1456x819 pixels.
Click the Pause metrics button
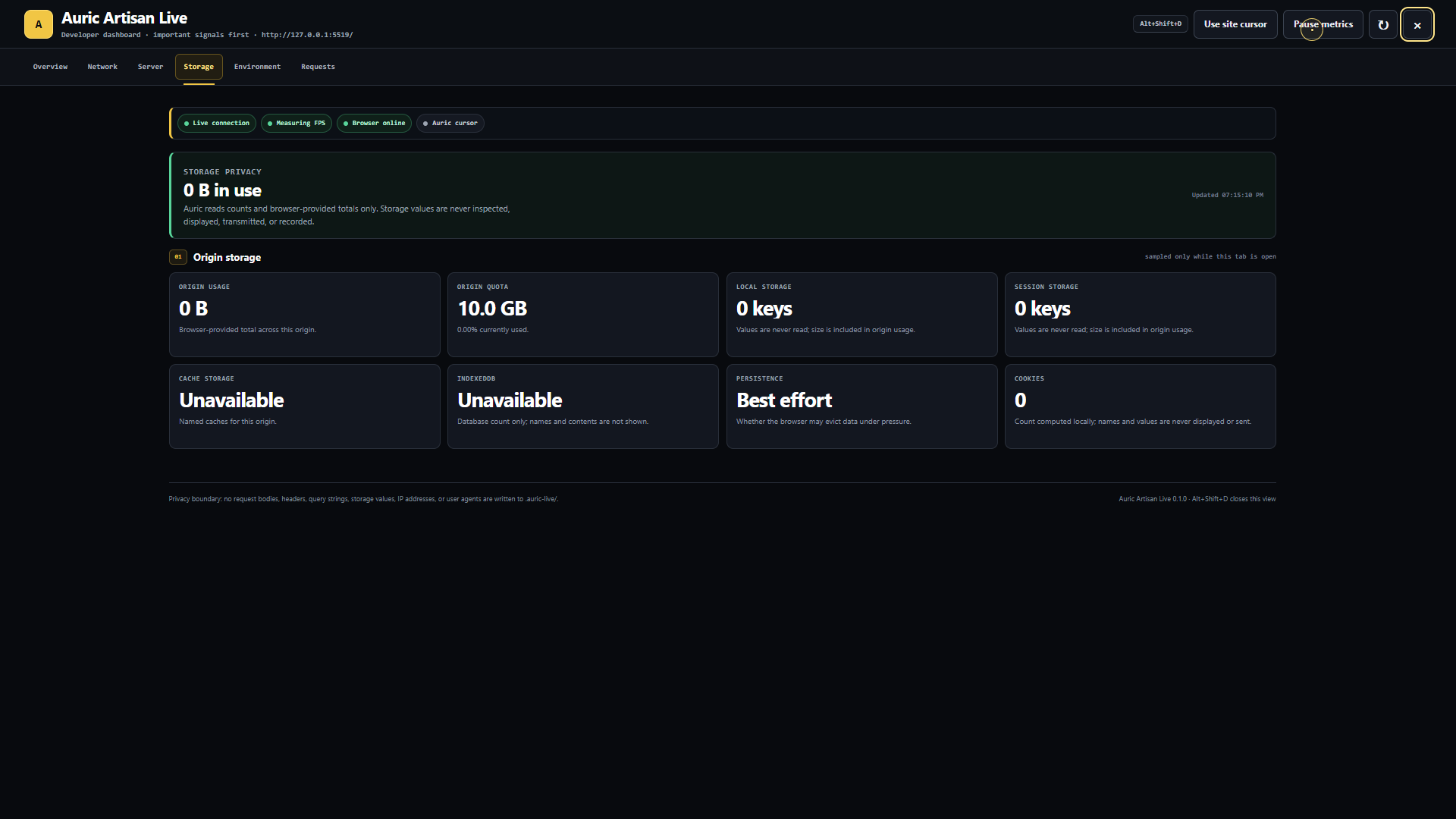pyautogui.click(x=1323, y=24)
